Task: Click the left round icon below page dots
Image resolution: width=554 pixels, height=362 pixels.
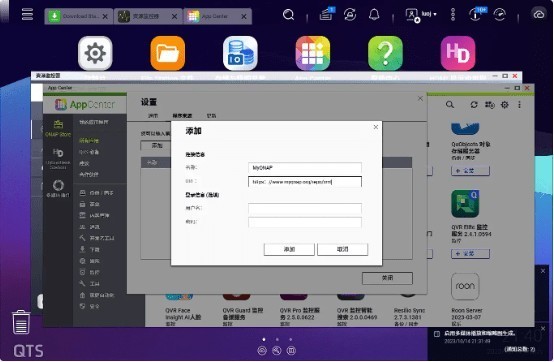Action: point(262,351)
